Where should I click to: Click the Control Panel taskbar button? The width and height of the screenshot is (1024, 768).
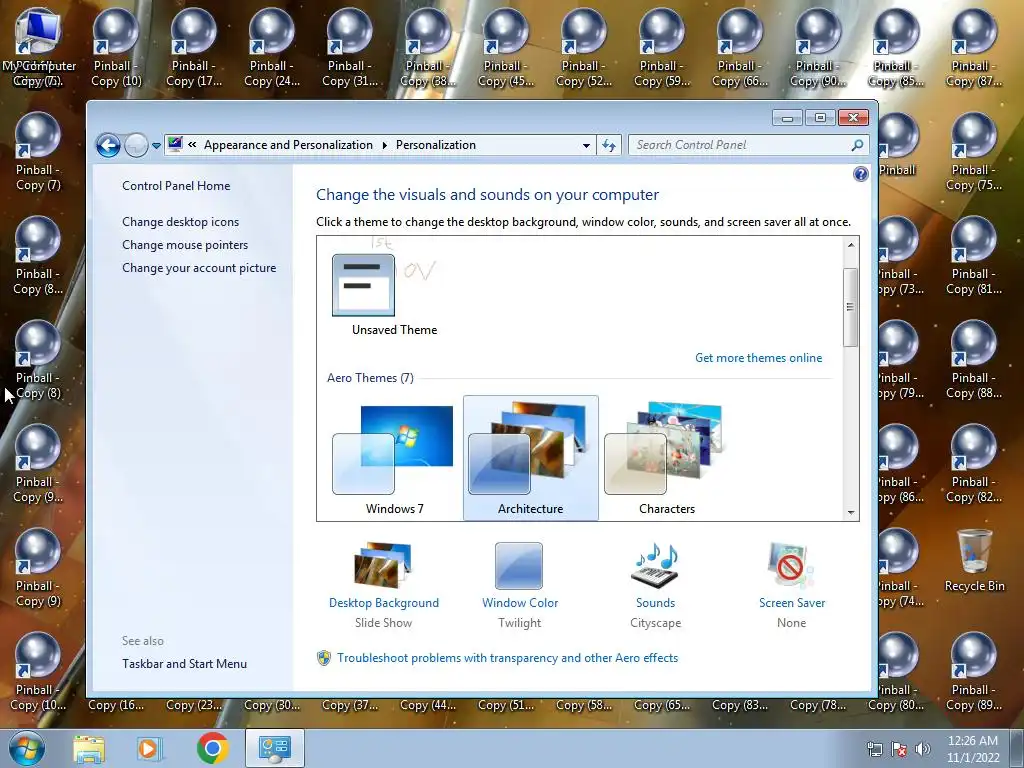275,748
